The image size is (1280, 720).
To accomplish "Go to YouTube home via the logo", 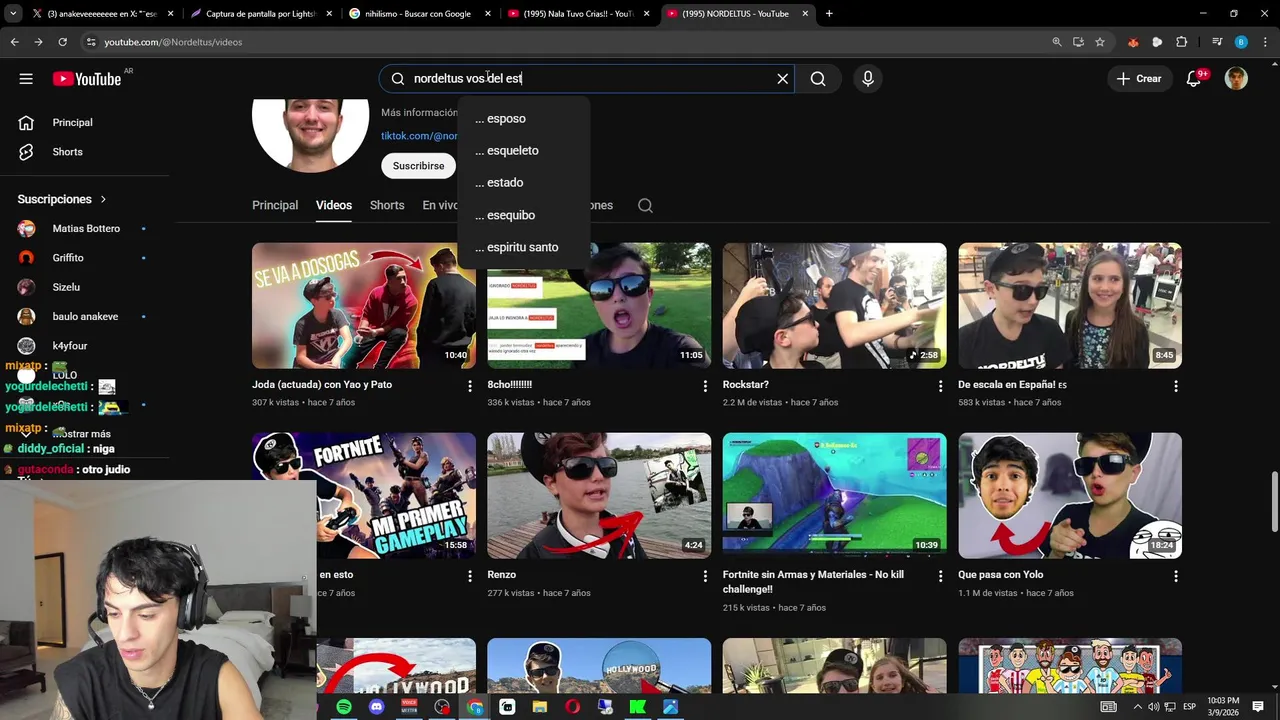I will click(x=87, y=79).
